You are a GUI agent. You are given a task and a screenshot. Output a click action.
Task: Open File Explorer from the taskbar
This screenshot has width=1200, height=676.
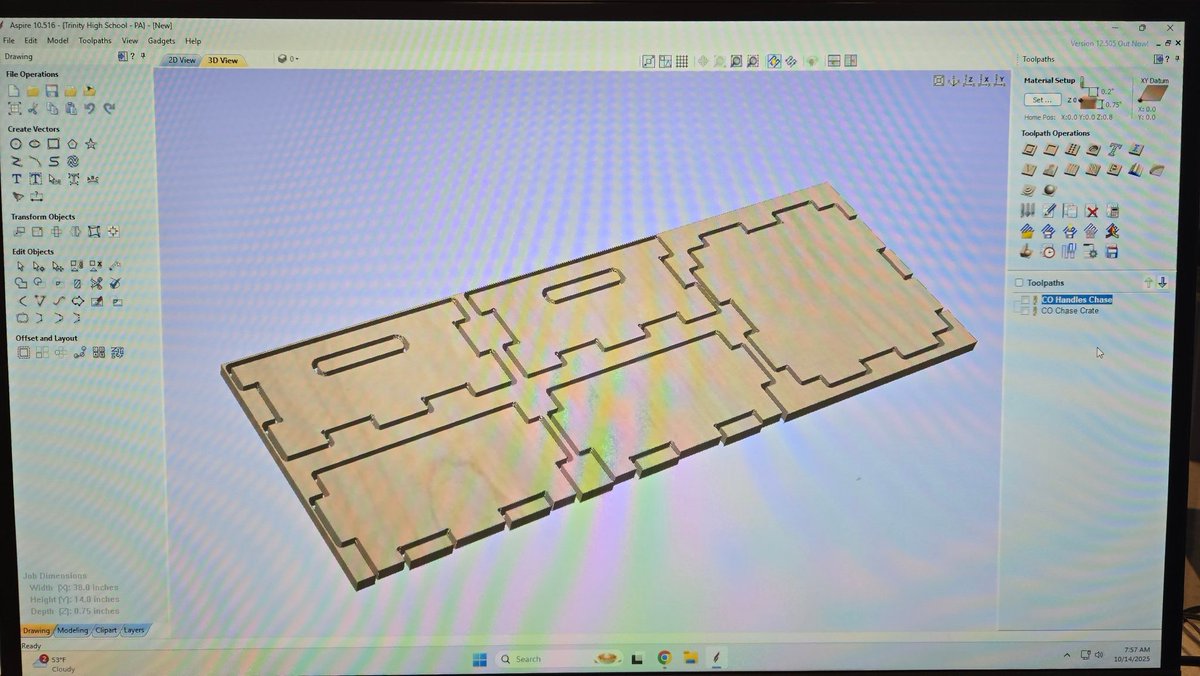click(690, 658)
